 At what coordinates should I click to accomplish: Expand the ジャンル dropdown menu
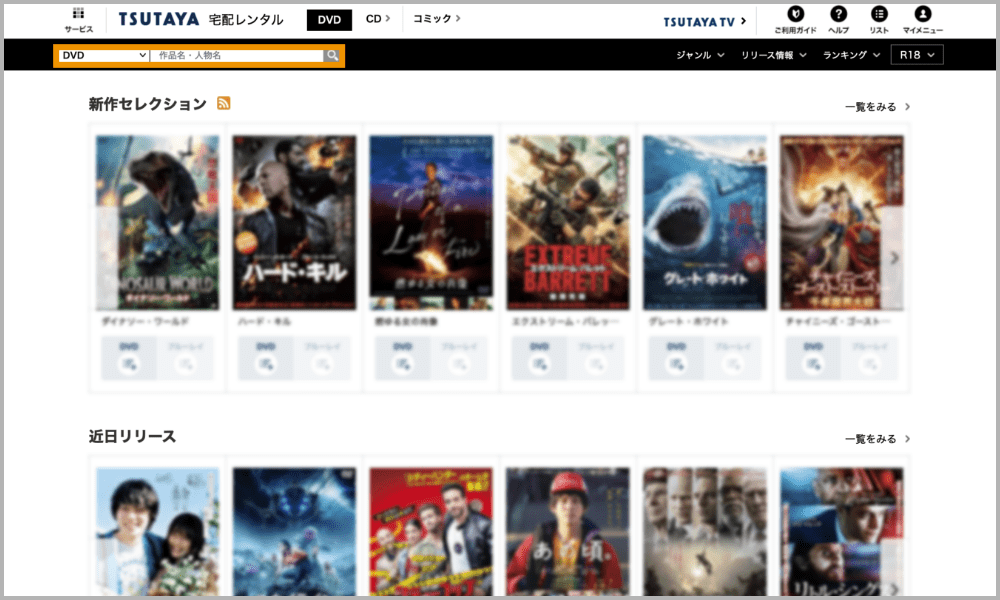coord(700,55)
